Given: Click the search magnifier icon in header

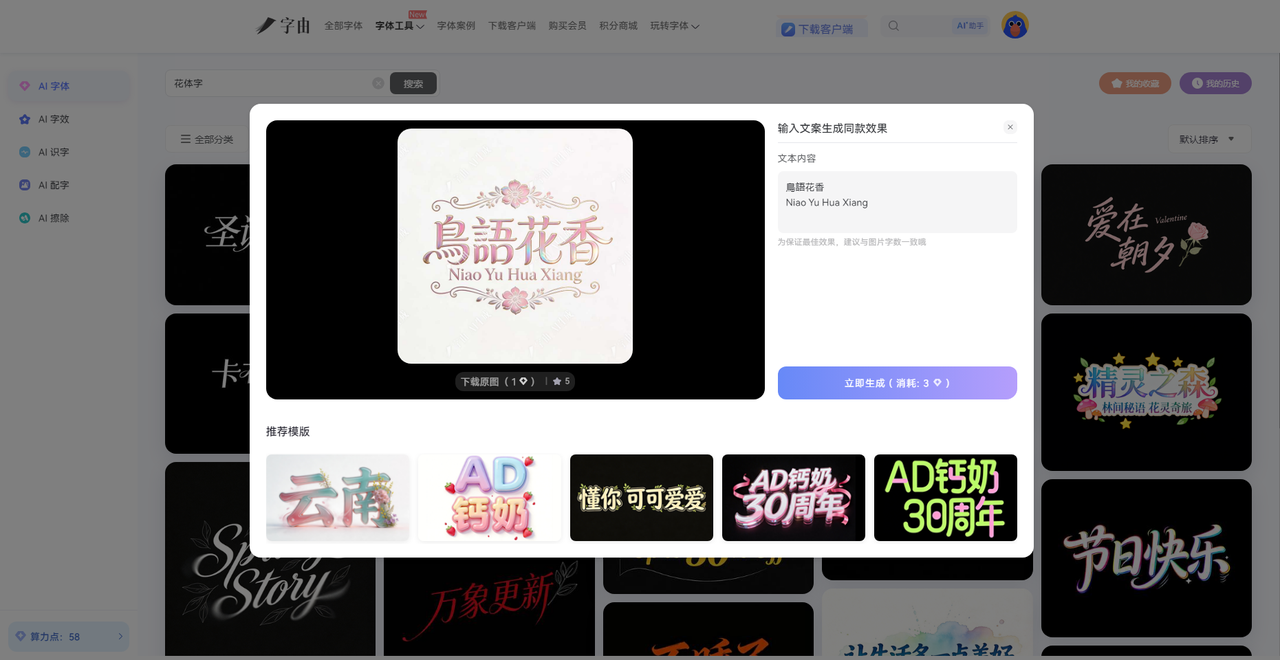Looking at the screenshot, I should click(894, 27).
